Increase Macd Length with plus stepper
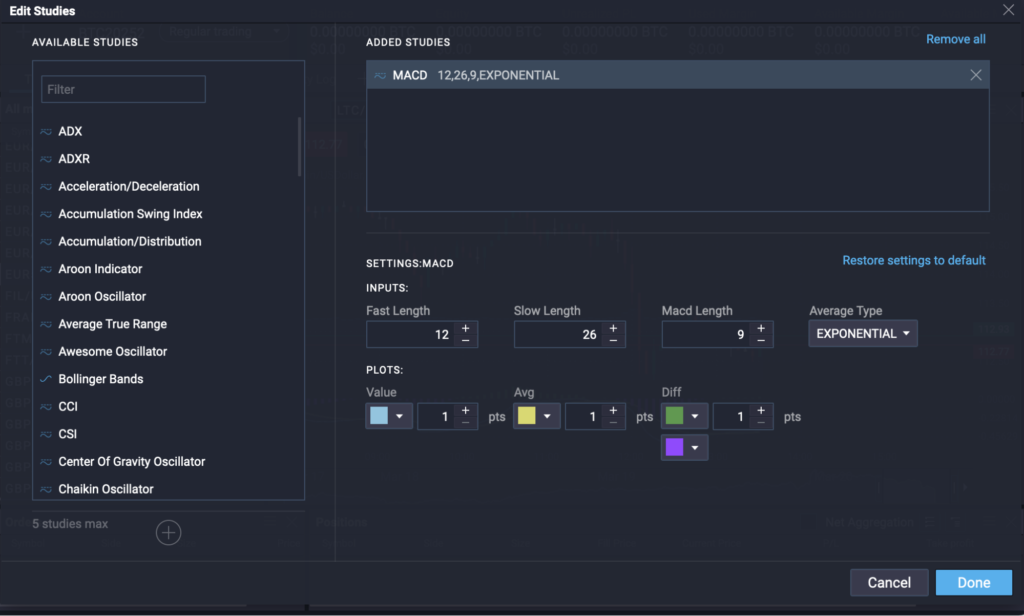The height and width of the screenshot is (616, 1024). [x=761, y=328]
